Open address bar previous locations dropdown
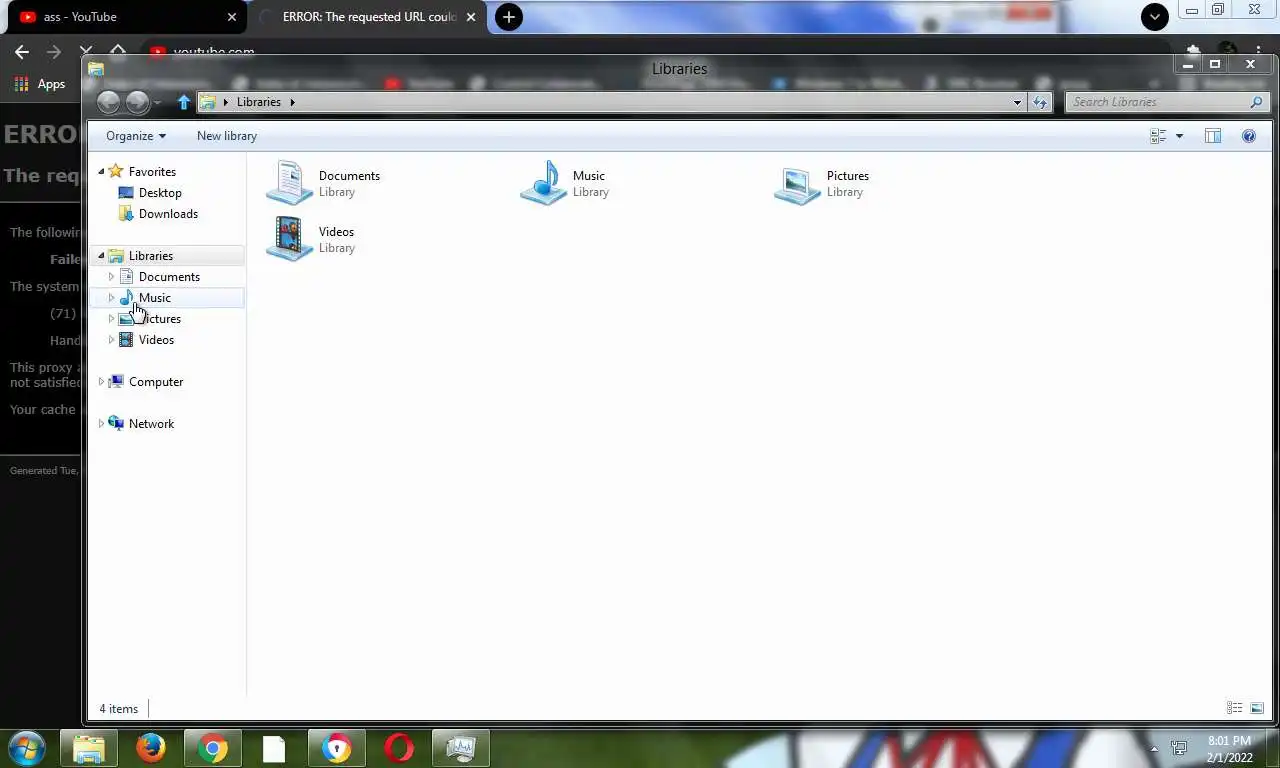Viewport: 1280px width, 768px height. click(1017, 102)
